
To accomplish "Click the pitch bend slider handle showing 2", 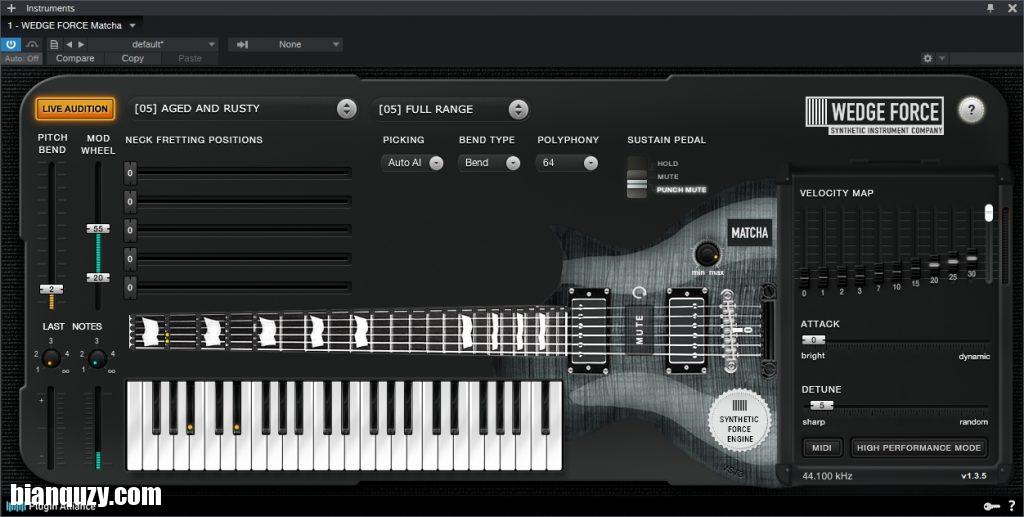I will point(51,289).
